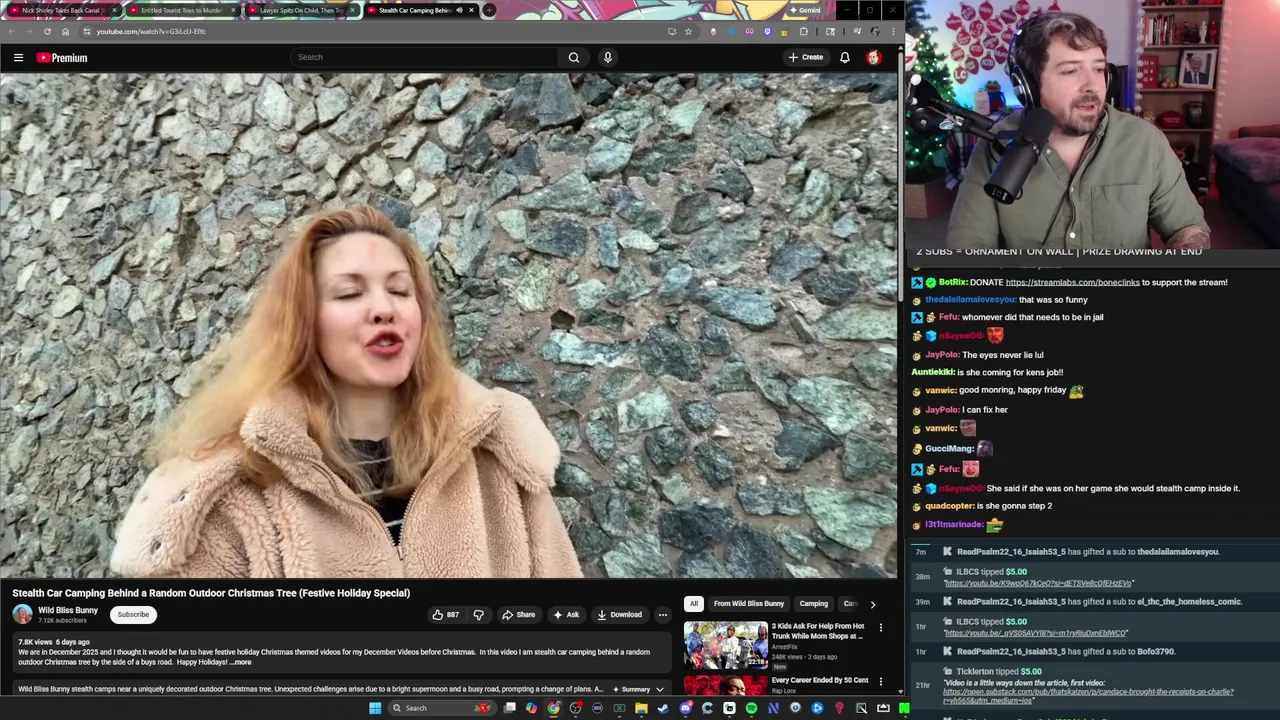Screen dimensions: 1280x720
Task: Select 'From Wild Bliss Bunny' filter chip
Action: pyautogui.click(x=749, y=604)
